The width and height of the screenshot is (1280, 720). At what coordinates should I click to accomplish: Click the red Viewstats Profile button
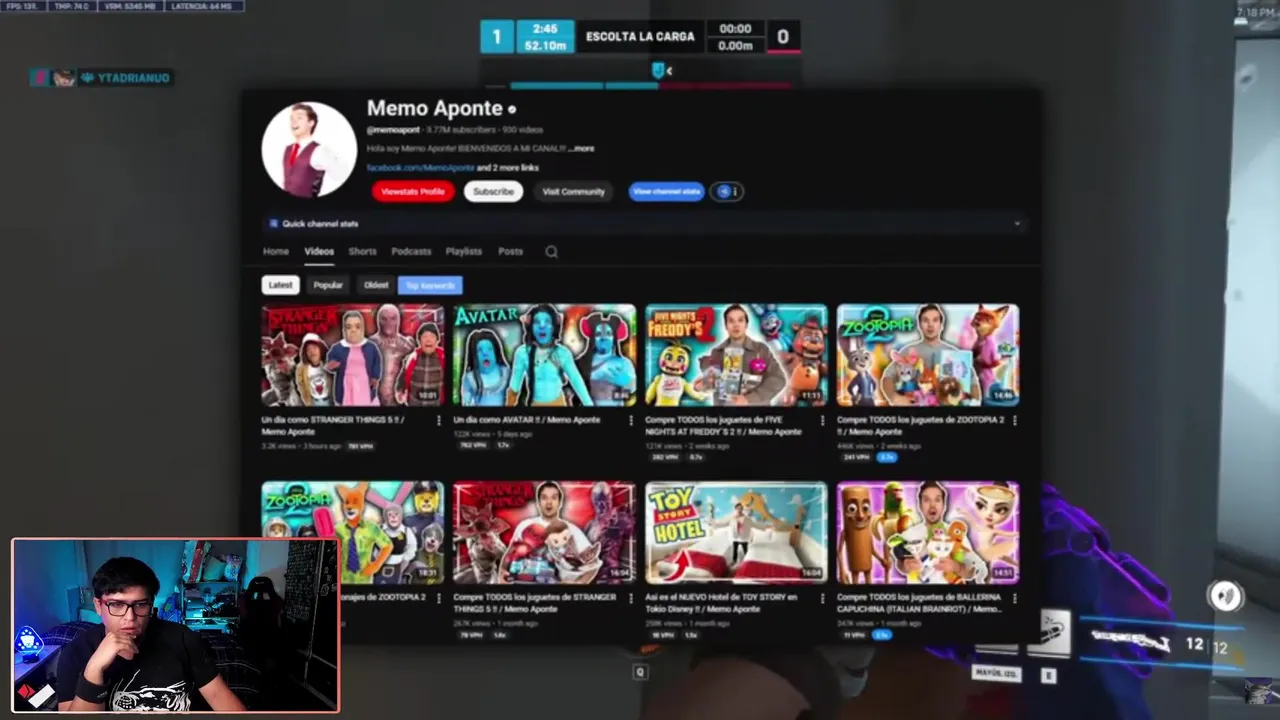tap(413, 191)
